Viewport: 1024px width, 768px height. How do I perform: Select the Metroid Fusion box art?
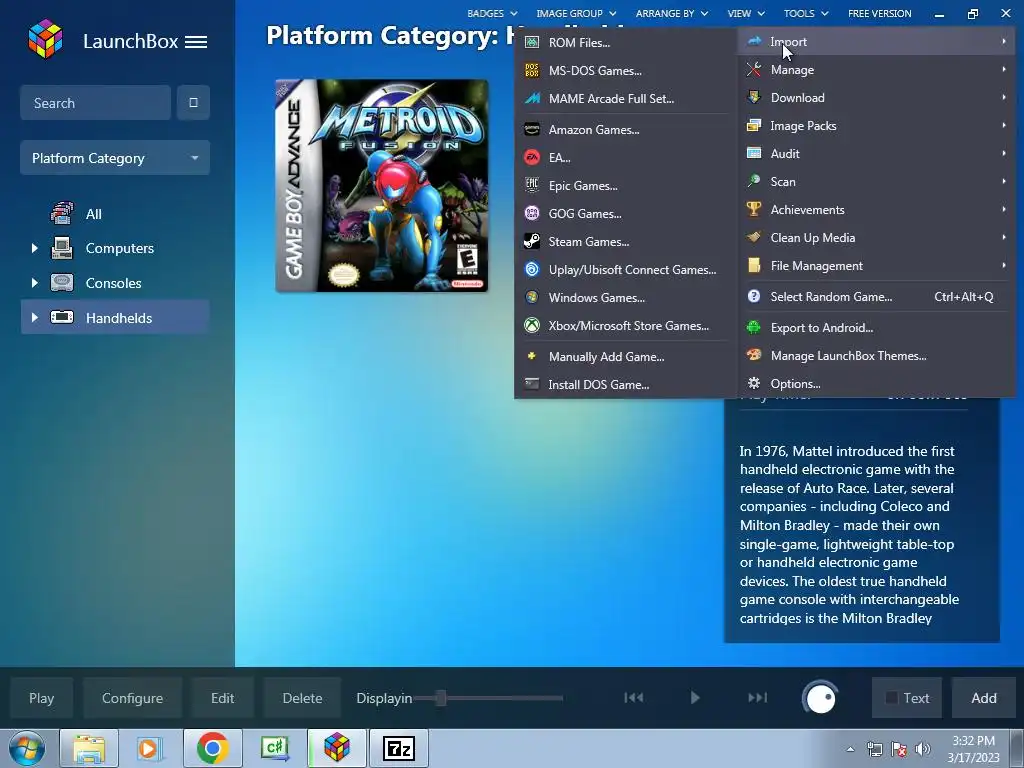point(381,185)
